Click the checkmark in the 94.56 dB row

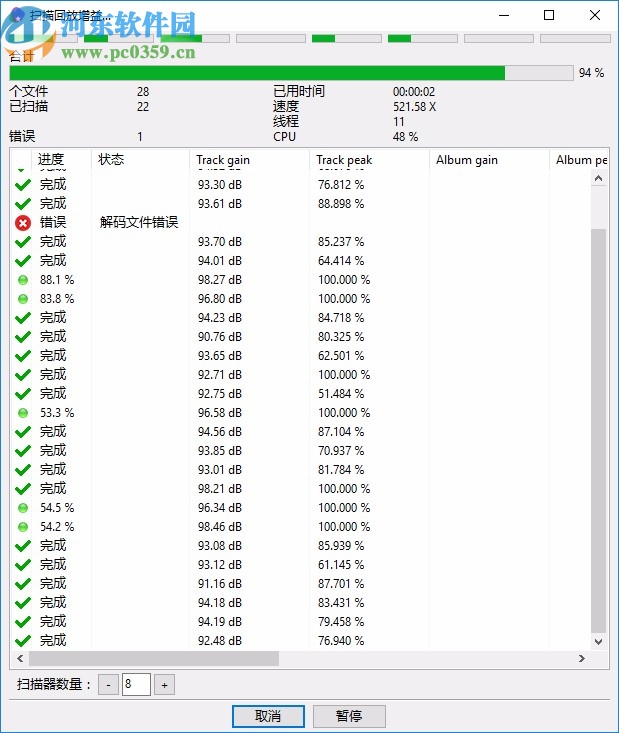tap(22, 432)
